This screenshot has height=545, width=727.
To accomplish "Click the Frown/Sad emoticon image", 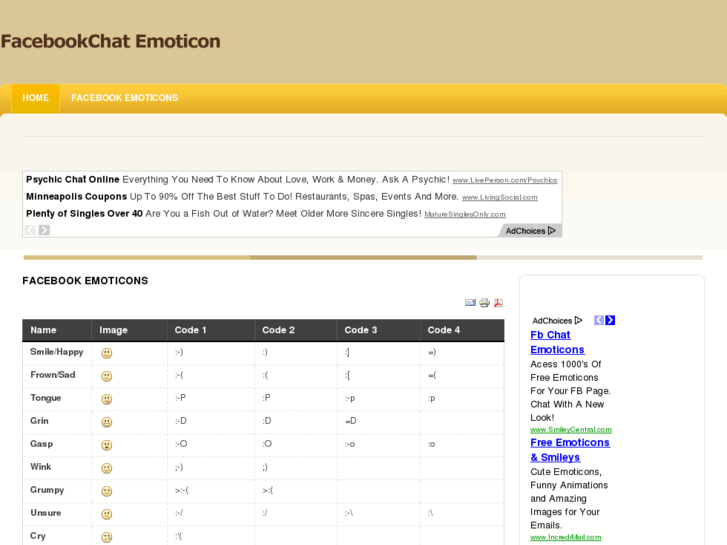I will (x=107, y=376).
